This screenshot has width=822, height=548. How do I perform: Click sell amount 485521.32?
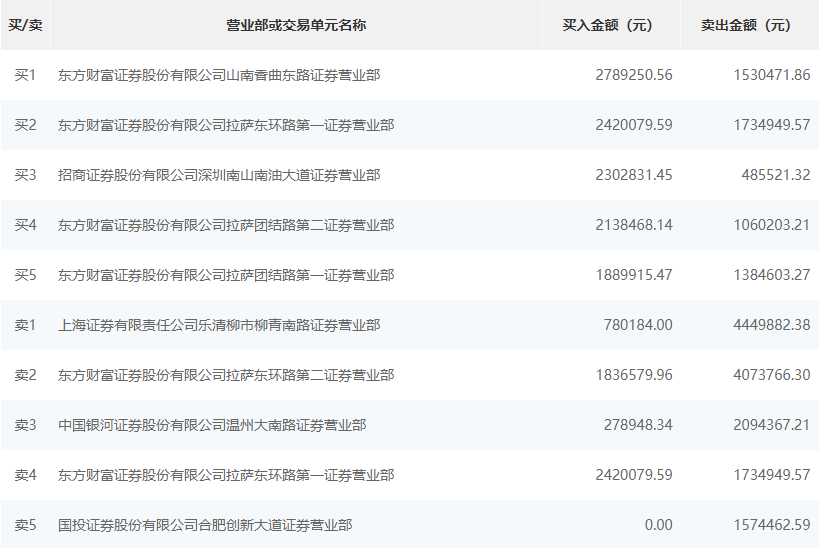tap(776, 175)
